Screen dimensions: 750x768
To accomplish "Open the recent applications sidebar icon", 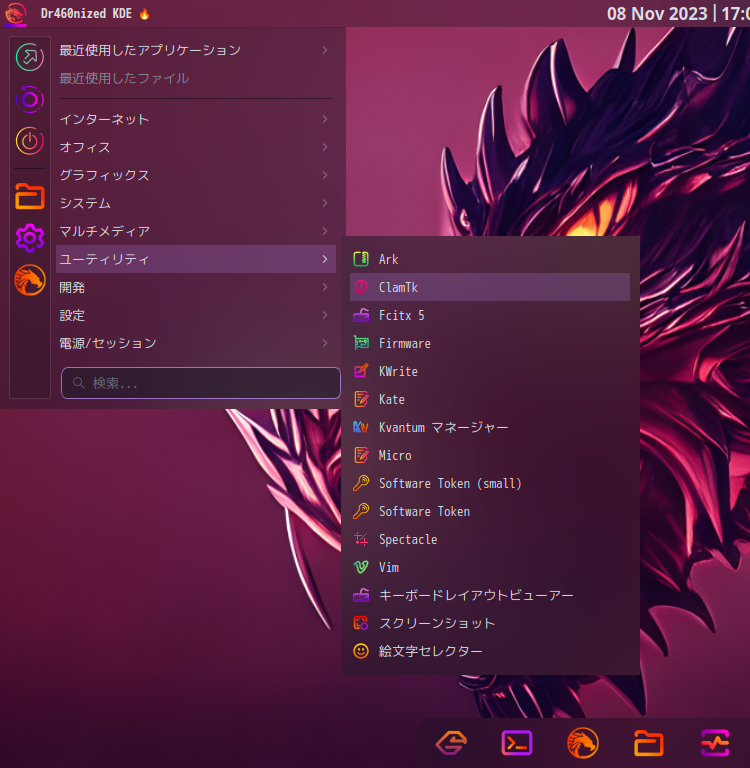I will tap(29, 57).
